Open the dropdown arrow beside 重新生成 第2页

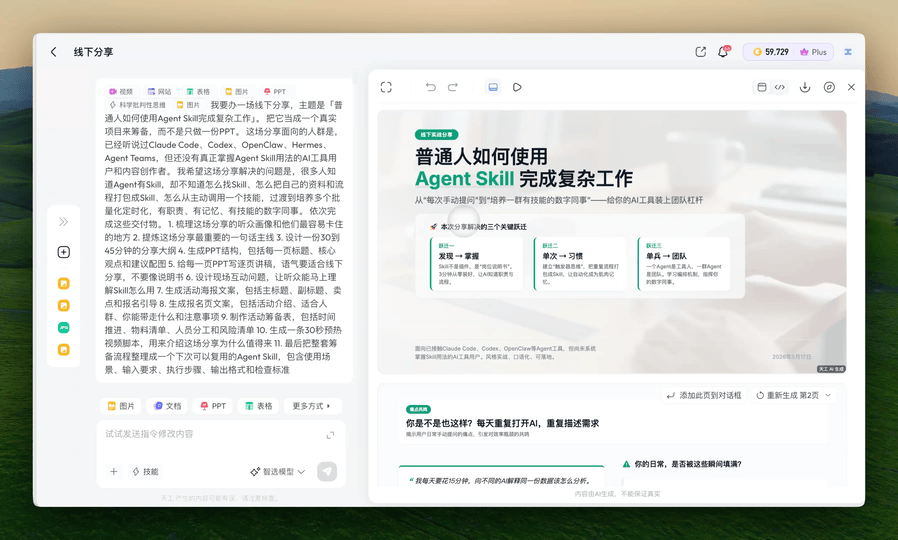pos(828,395)
